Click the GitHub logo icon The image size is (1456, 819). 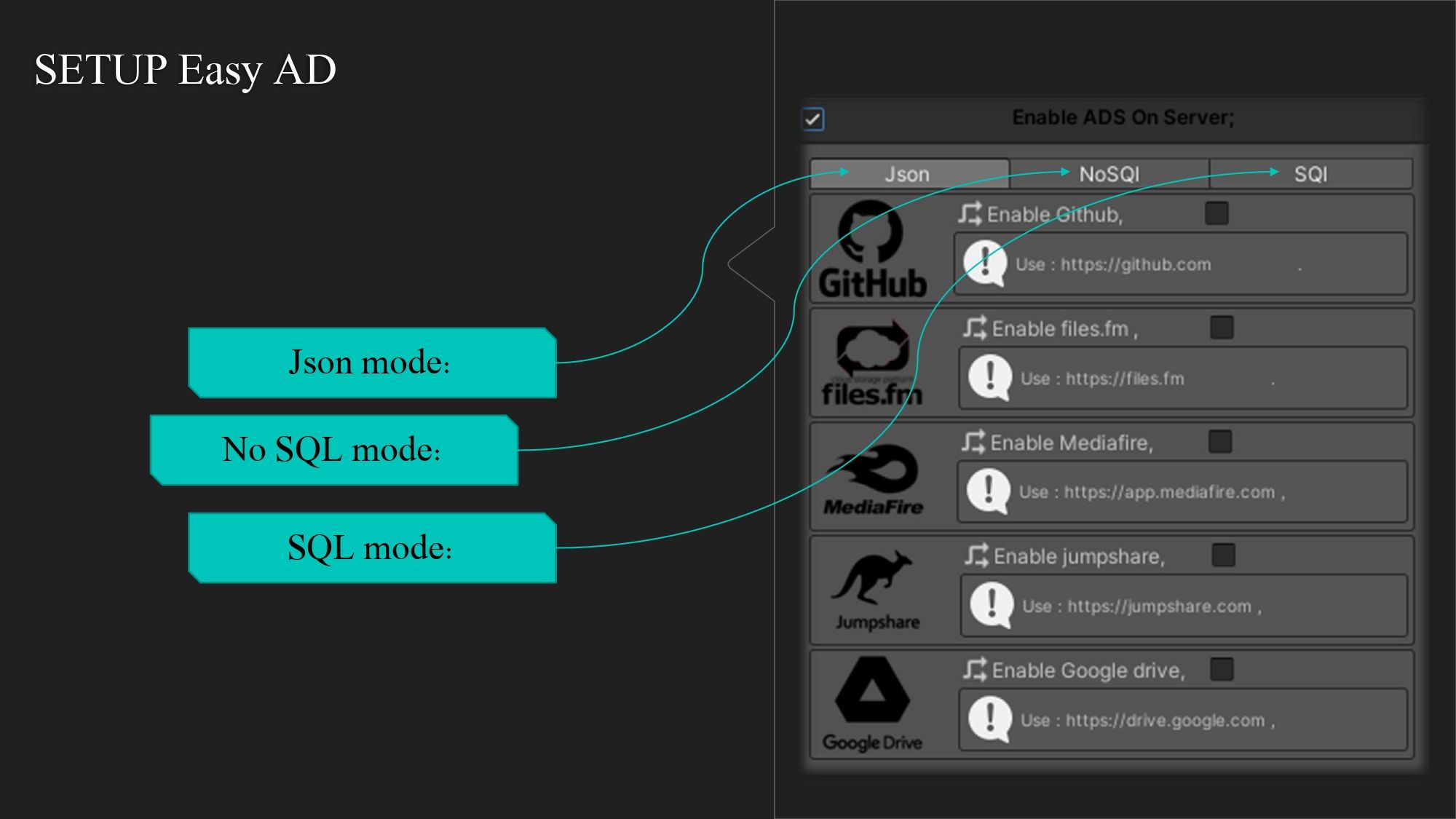coord(871,232)
